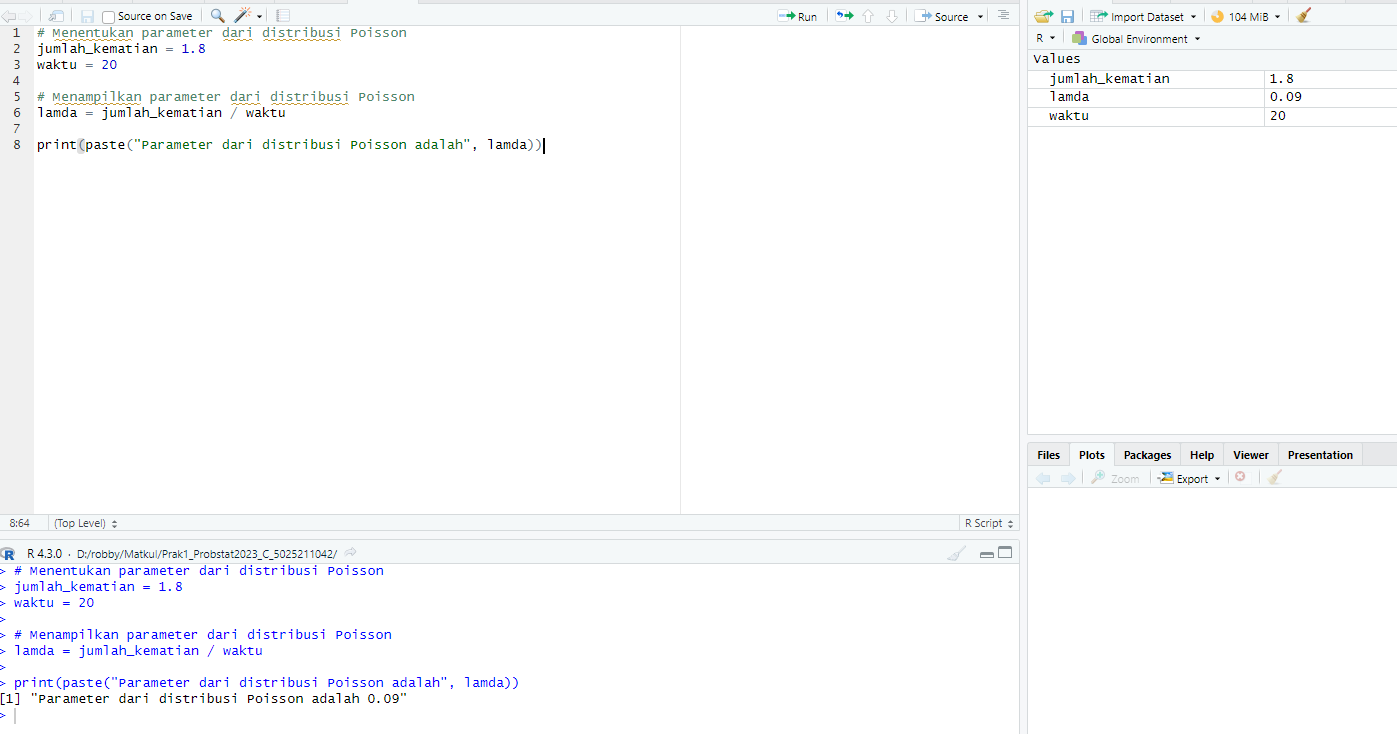Click value 0.09 in Environment

(x=1285, y=97)
